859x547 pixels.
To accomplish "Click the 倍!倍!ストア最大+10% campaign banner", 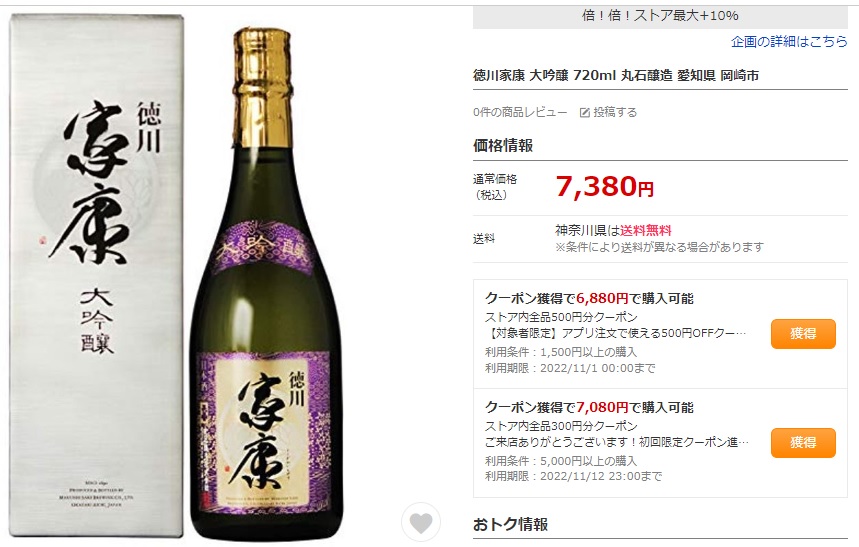I will pos(660,16).
